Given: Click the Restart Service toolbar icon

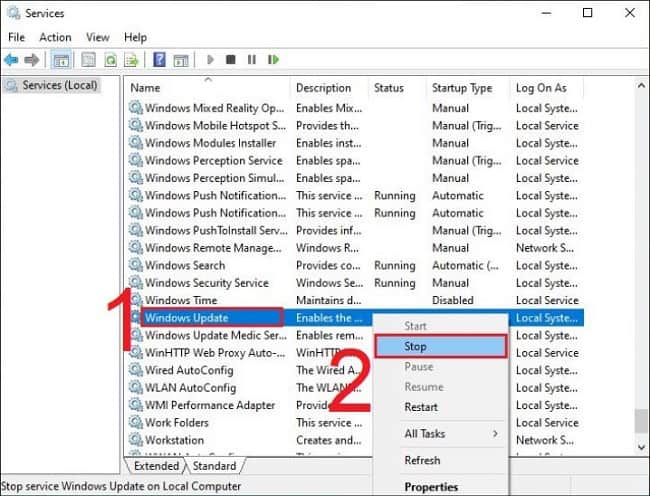Looking at the screenshot, I should click(x=273, y=60).
